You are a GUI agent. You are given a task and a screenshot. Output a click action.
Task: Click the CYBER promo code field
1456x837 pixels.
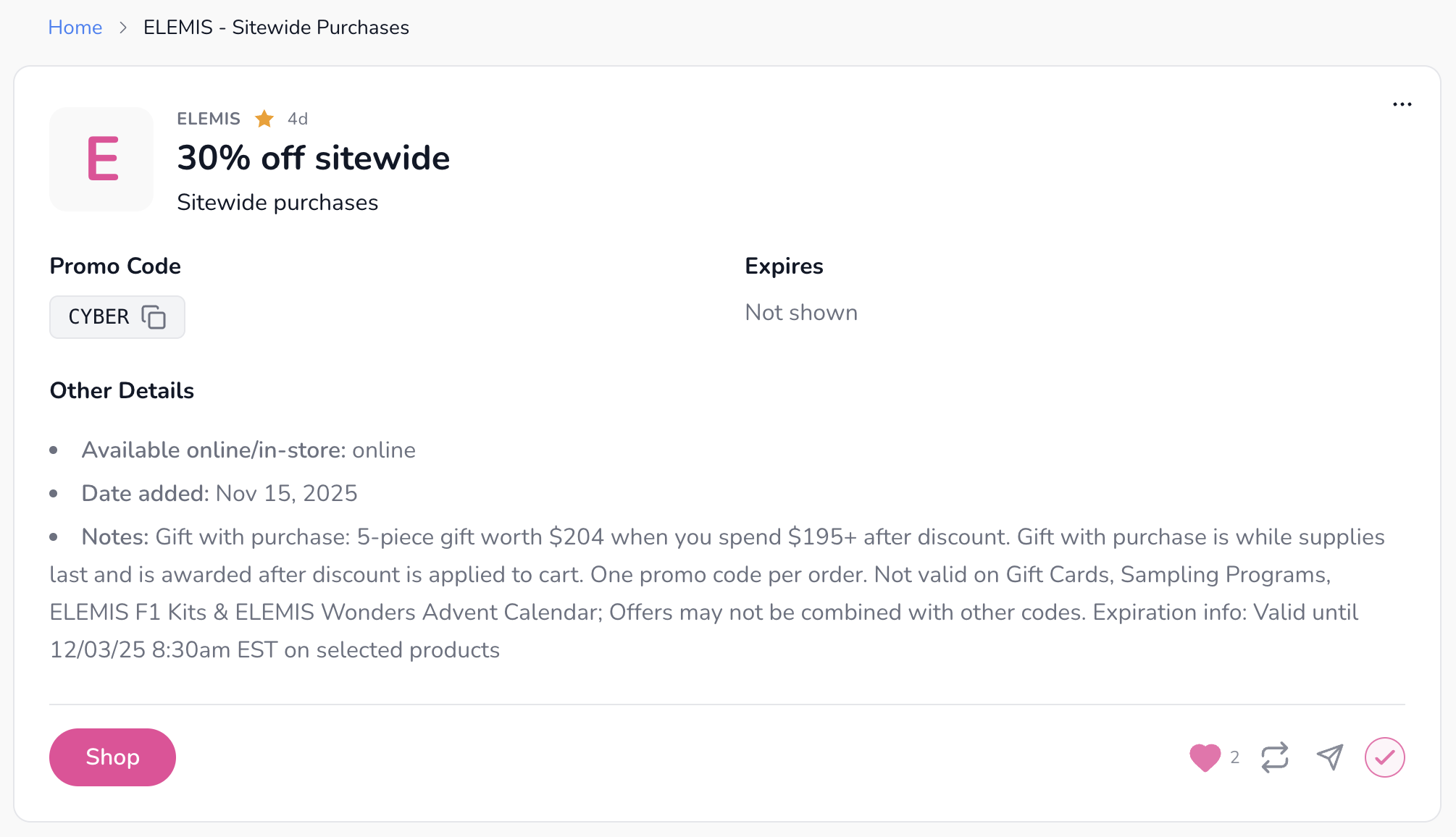pyautogui.click(x=99, y=317)
